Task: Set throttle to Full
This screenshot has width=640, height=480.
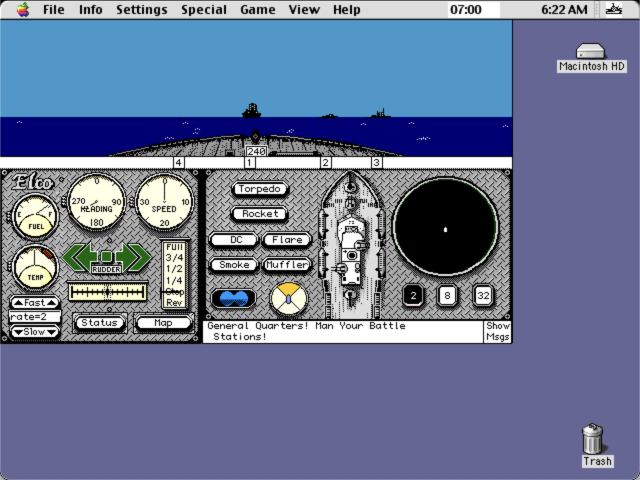Action: coord(174,247)
